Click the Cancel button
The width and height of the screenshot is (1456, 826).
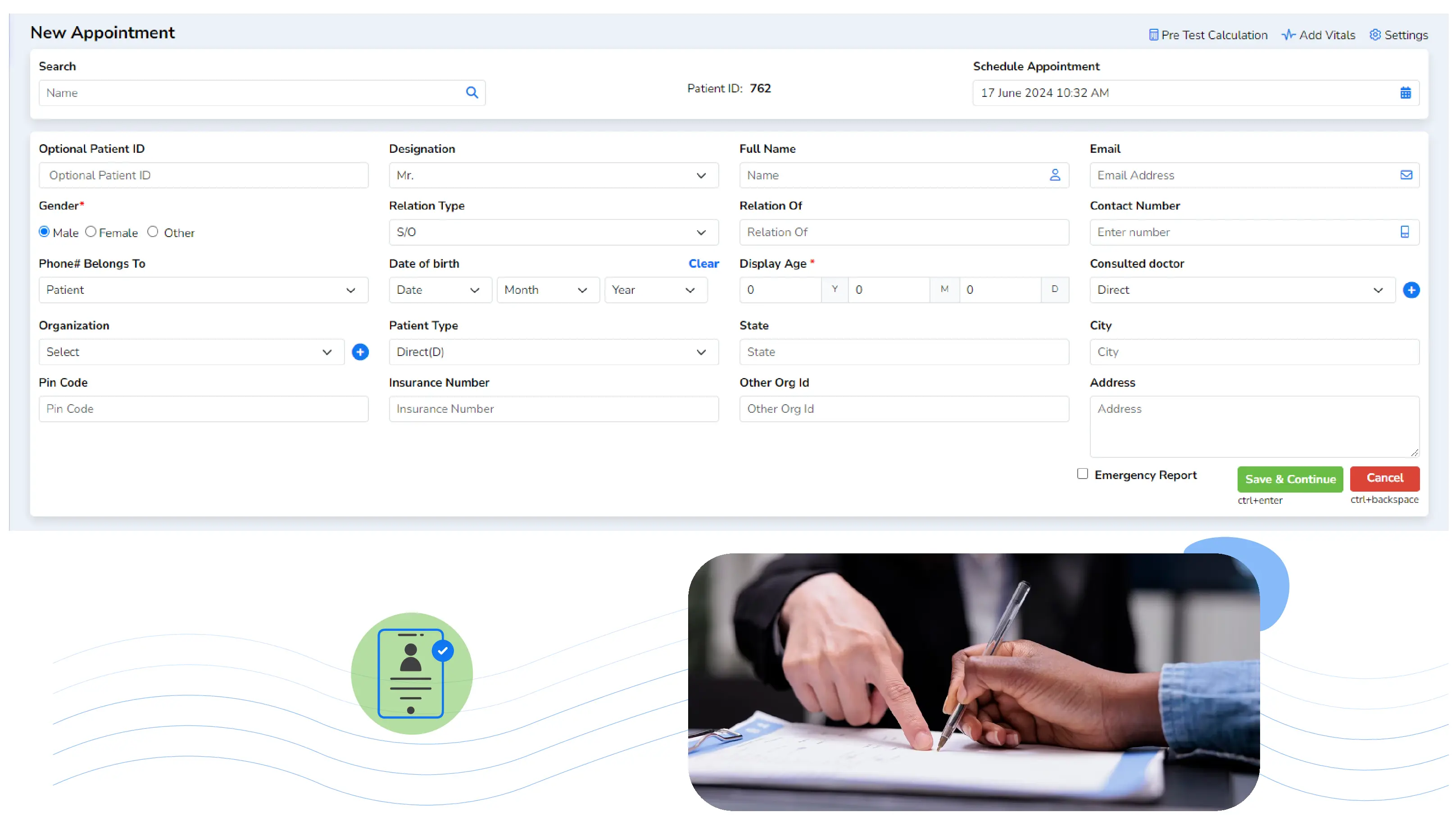[x=1385, y=478]
